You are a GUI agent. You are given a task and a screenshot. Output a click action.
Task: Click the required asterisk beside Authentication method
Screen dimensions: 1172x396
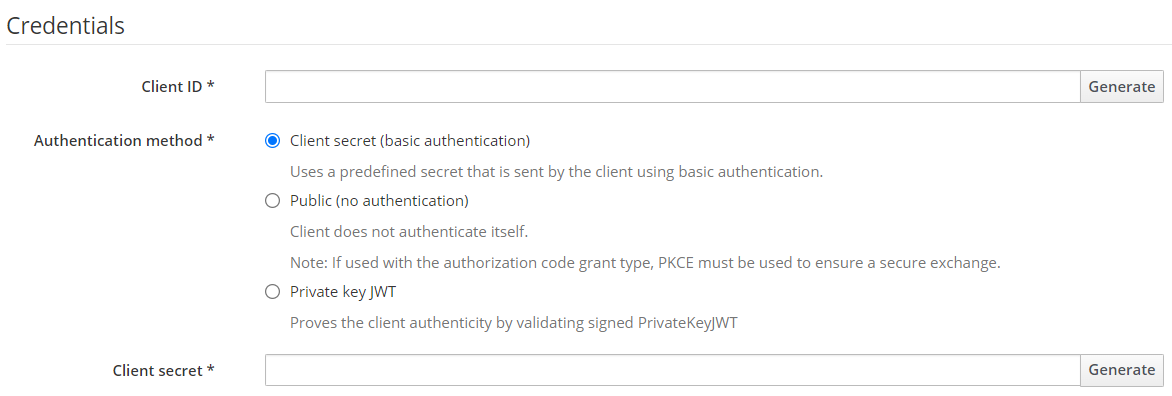click(211, 140)
